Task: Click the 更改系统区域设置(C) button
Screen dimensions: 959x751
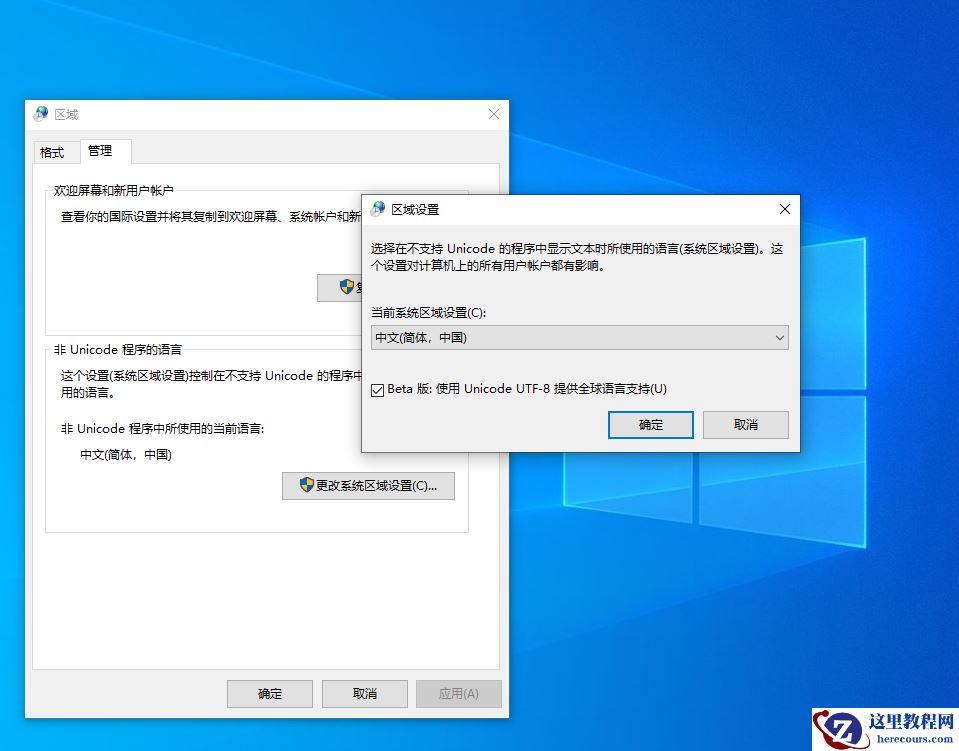Action: pos(367,486)
